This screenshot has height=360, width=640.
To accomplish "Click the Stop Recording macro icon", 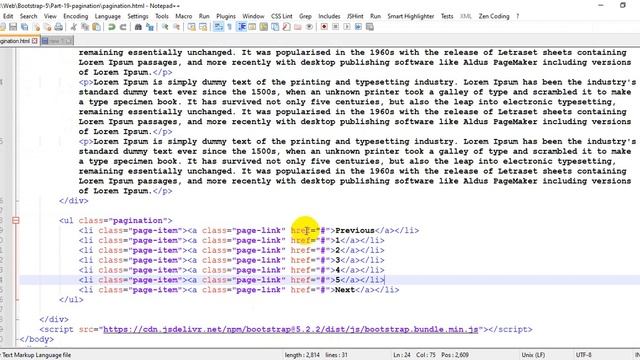I will pyautogui.click(x=335, y=27).
